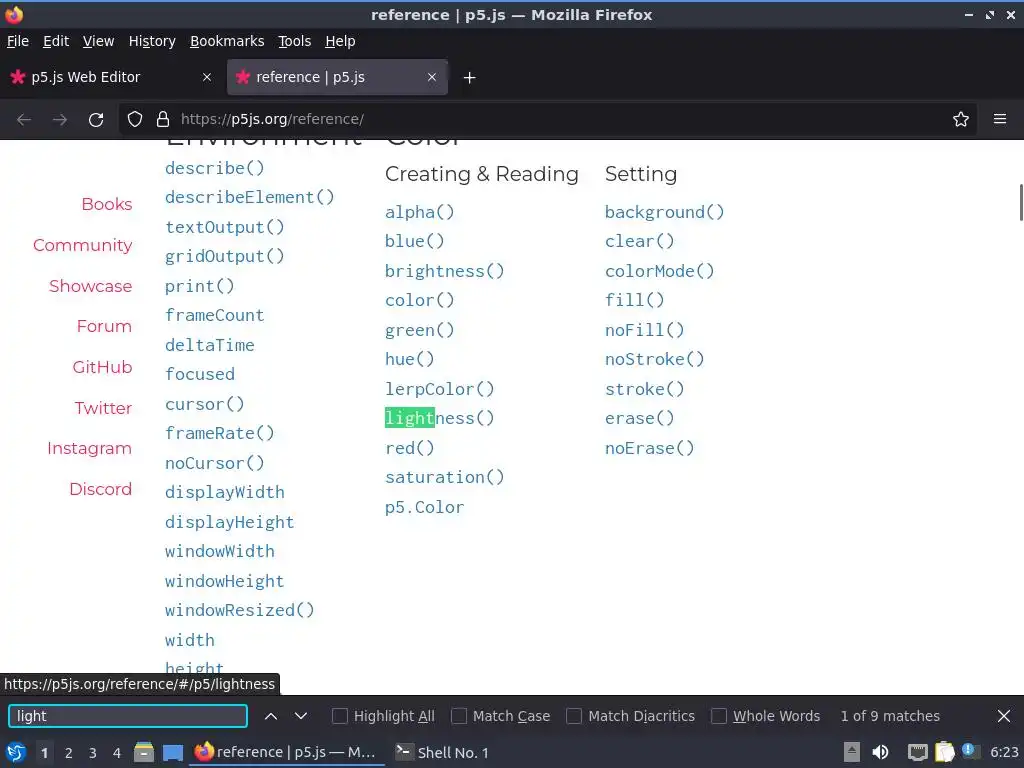Open the Help menu

click(340, 41)
